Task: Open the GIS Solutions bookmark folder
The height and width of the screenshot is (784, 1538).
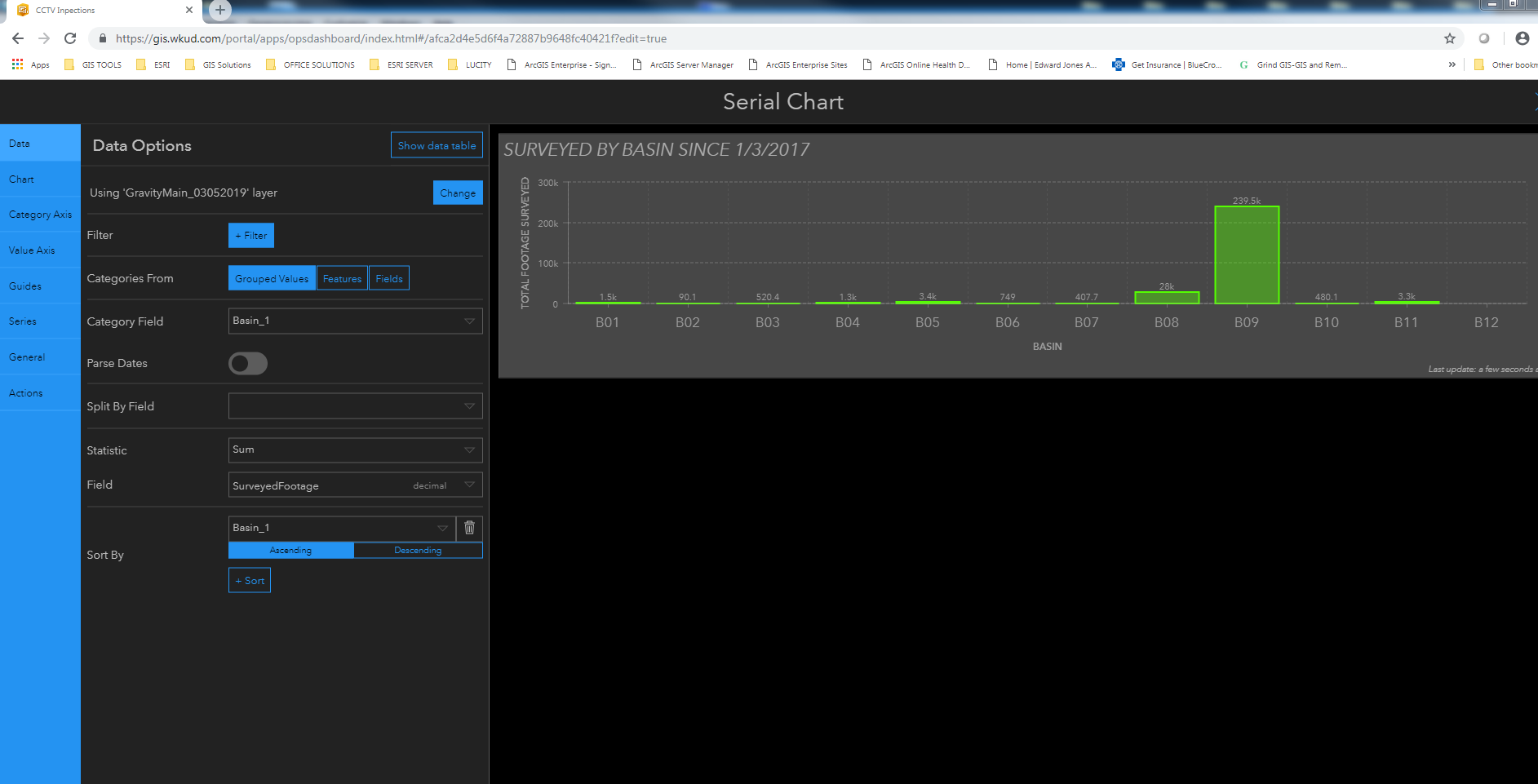Action: [218, 64]
